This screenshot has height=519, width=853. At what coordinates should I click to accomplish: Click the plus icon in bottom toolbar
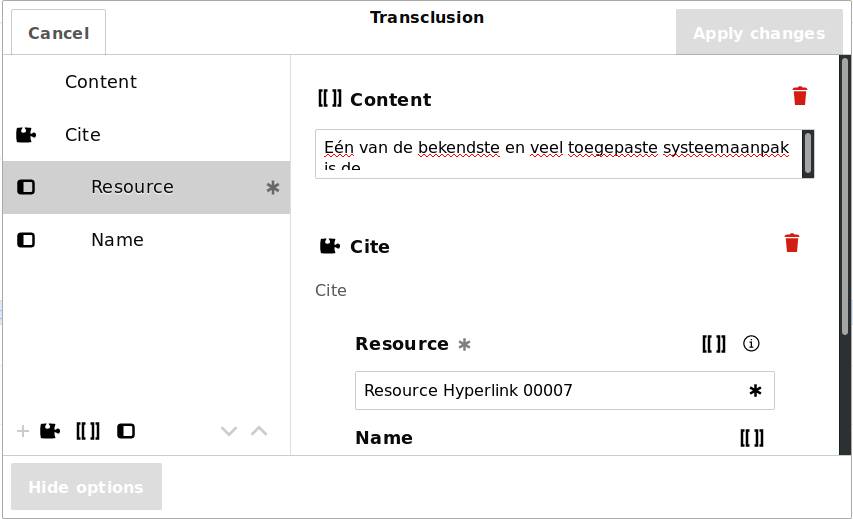[x=23, y=431]
